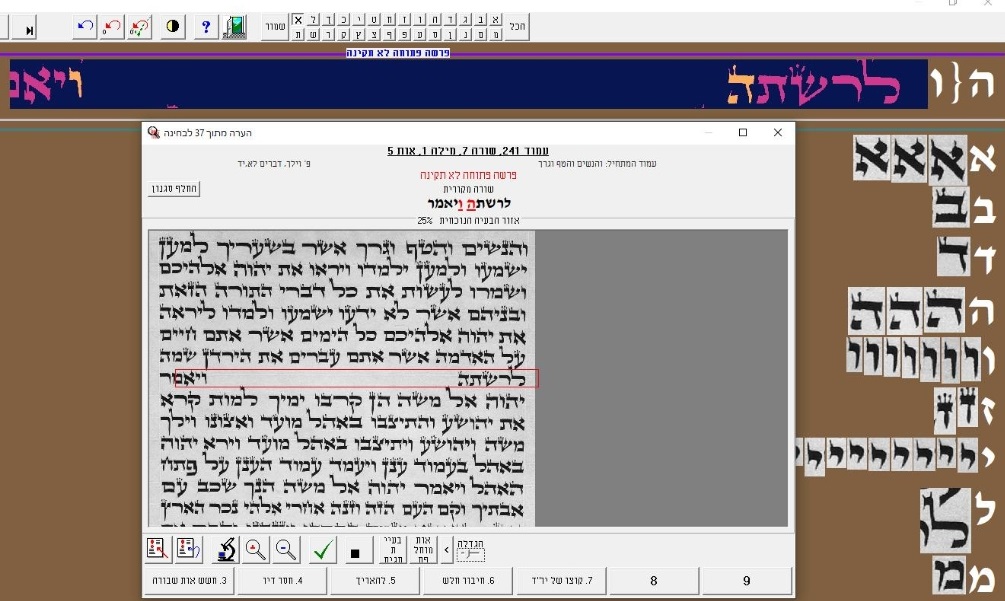Zoom in using the magnifier plus icon

(257, 548)
